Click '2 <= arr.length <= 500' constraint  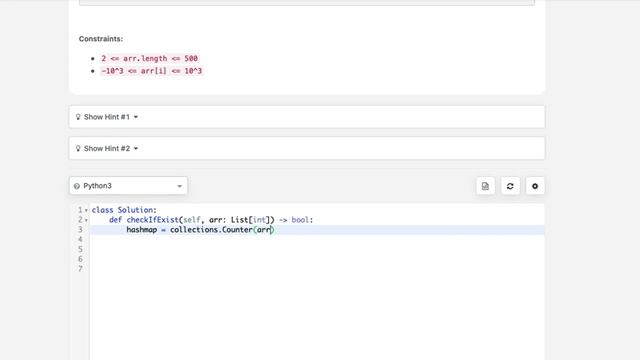tap(149, 58)
